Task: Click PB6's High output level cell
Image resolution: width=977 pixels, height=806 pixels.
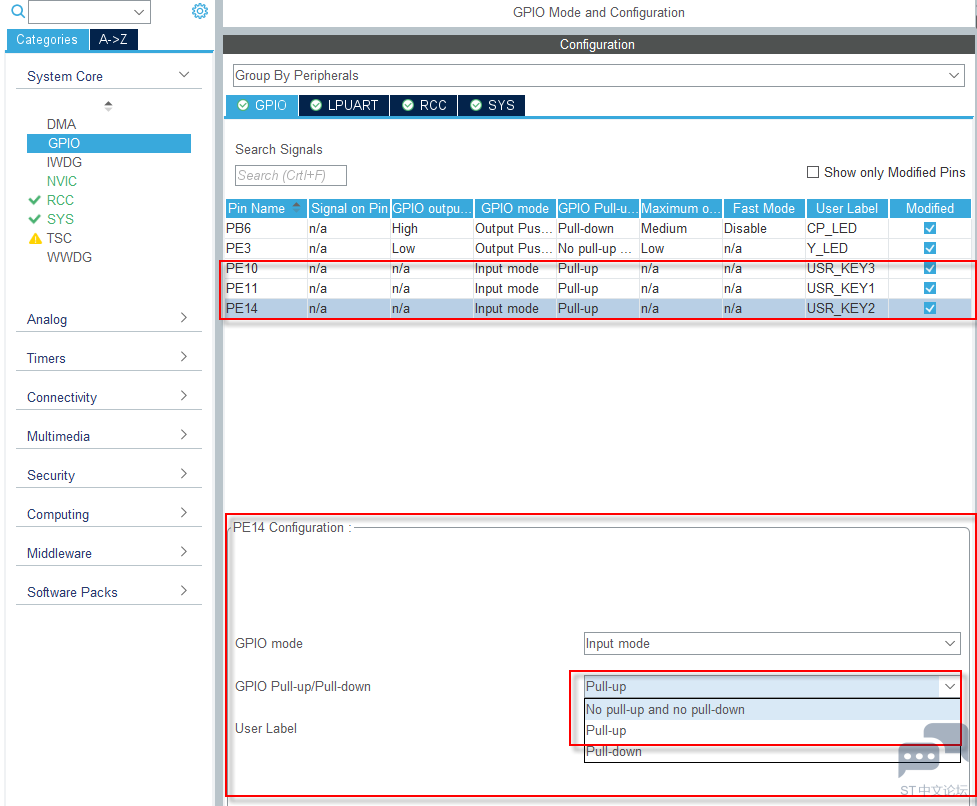Action: point(432,228)
